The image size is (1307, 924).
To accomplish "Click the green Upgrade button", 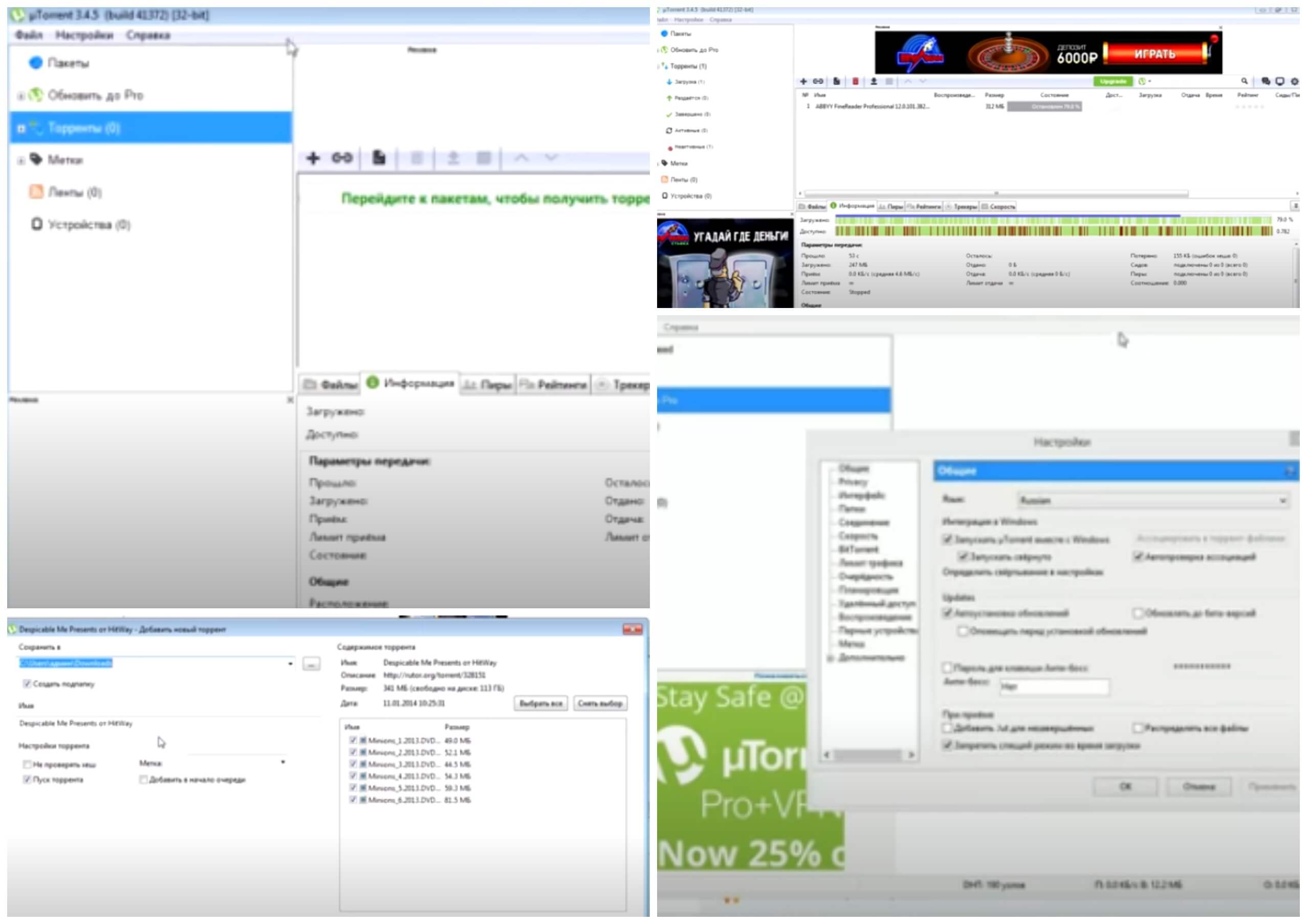I will pos(1113,81).
